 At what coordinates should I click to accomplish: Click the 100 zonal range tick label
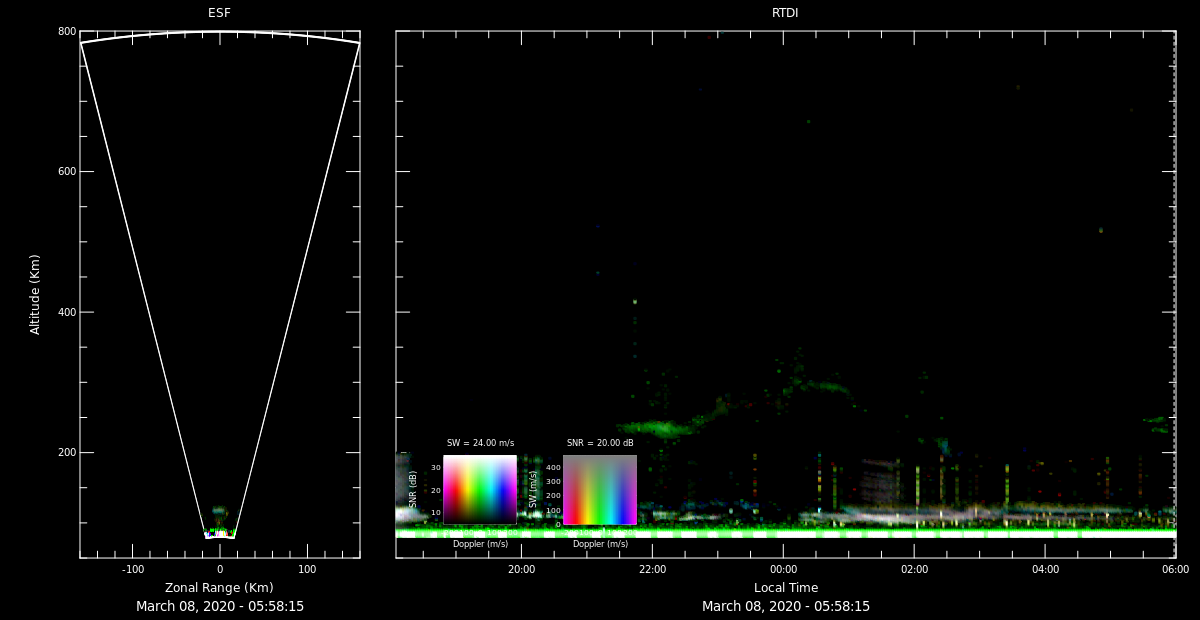307,570
